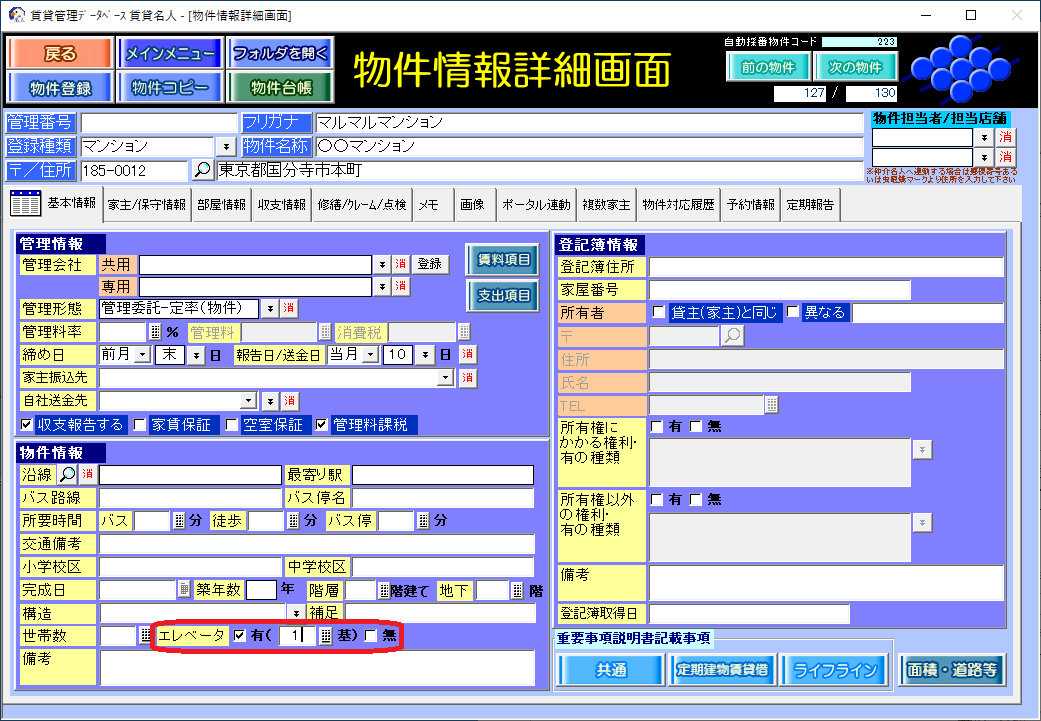This screenshot has height=721, width=1041.
Task: Click the magnifier icon next to the 〒/住所 postal code
Action: pos(202,170)
